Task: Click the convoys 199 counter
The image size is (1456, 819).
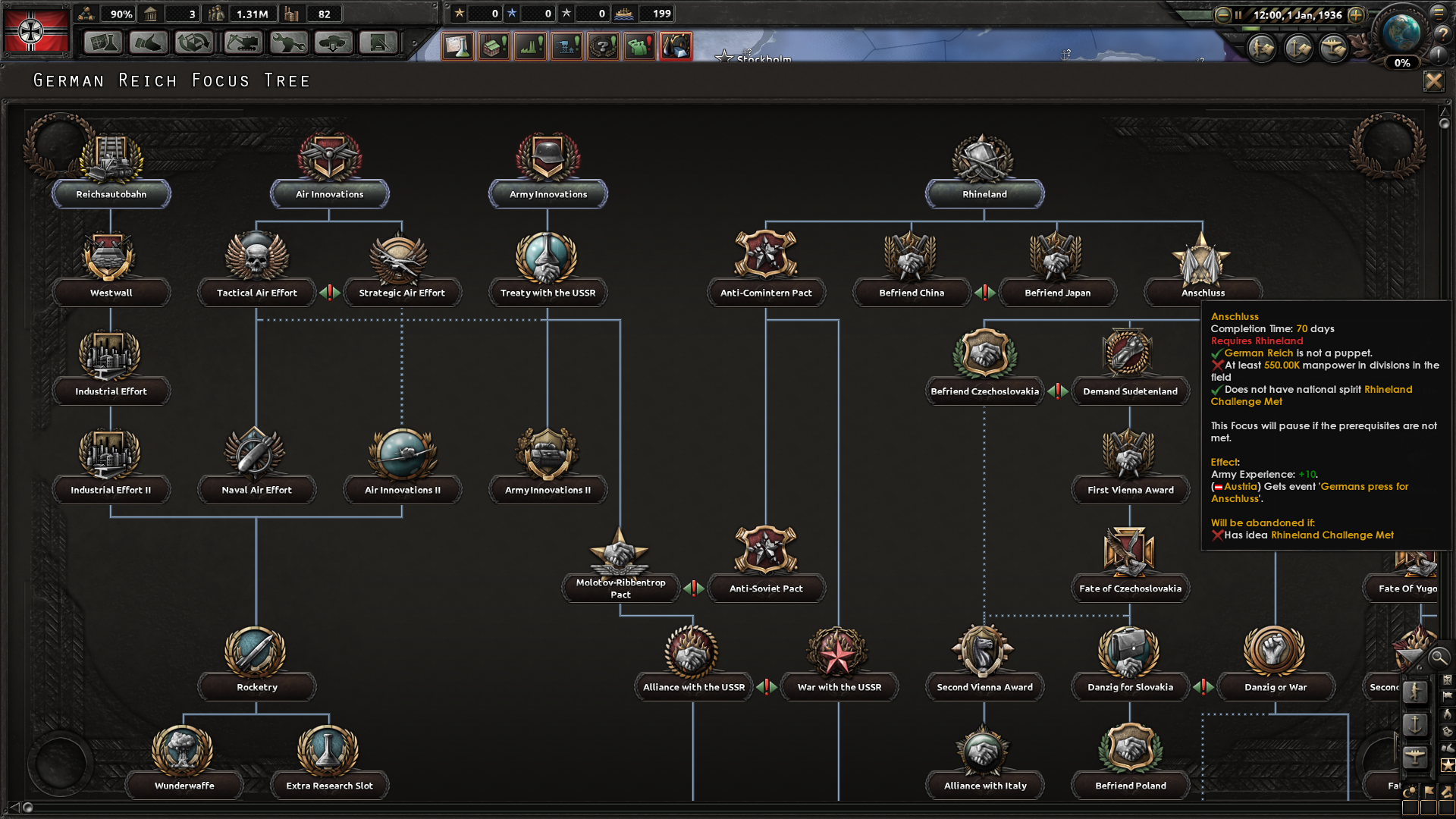Action: 645,14
